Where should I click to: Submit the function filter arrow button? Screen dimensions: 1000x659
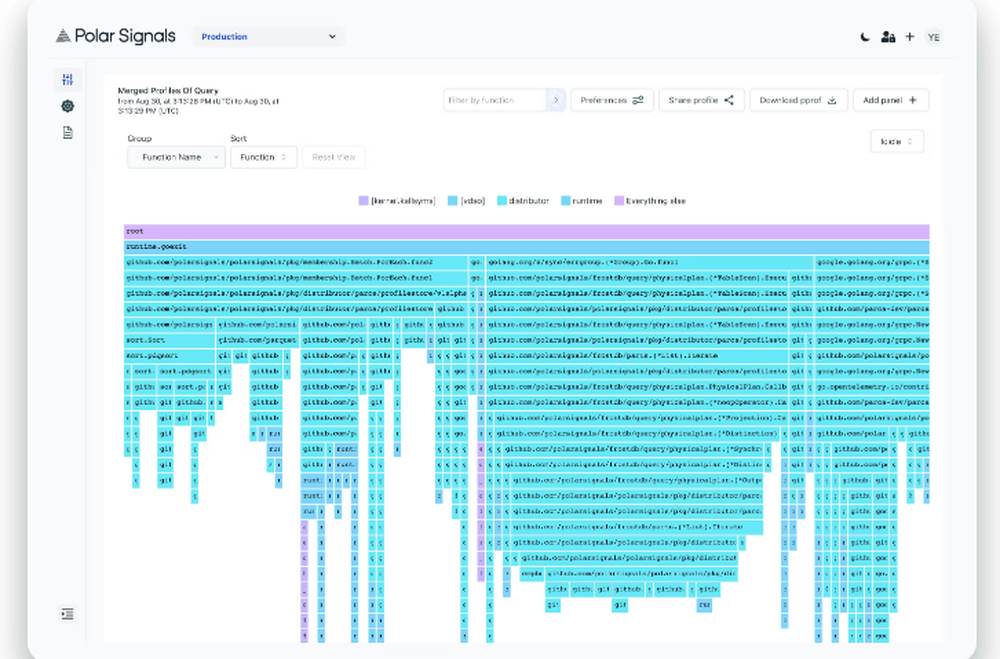point(556,100)
